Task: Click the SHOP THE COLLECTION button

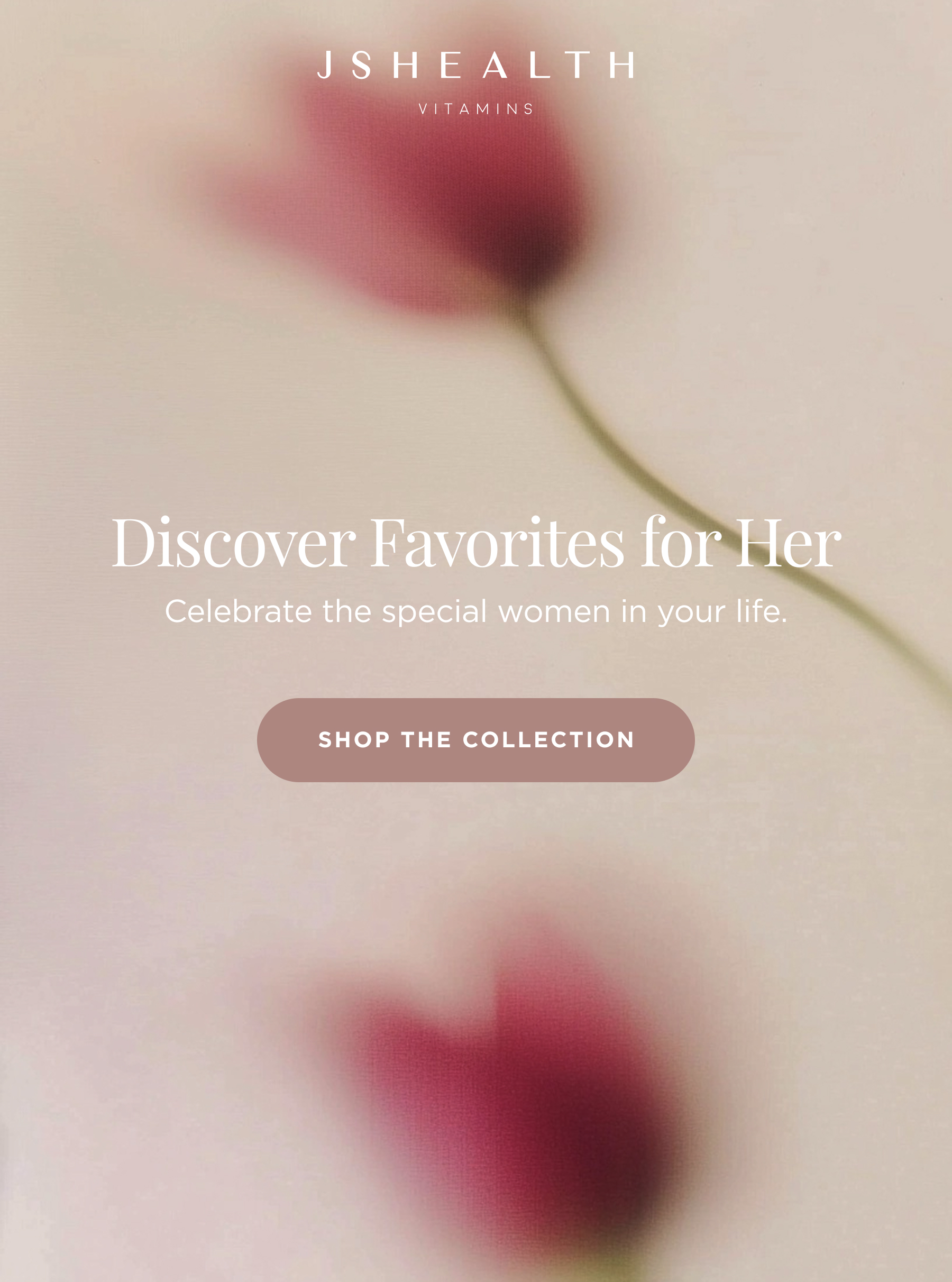Action: [476, 740]
